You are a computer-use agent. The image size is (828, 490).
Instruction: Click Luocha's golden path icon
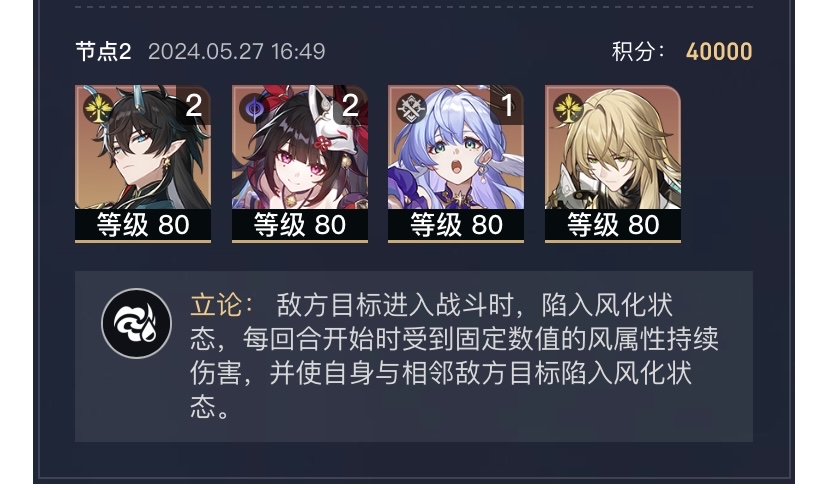[x=568, y=109]
